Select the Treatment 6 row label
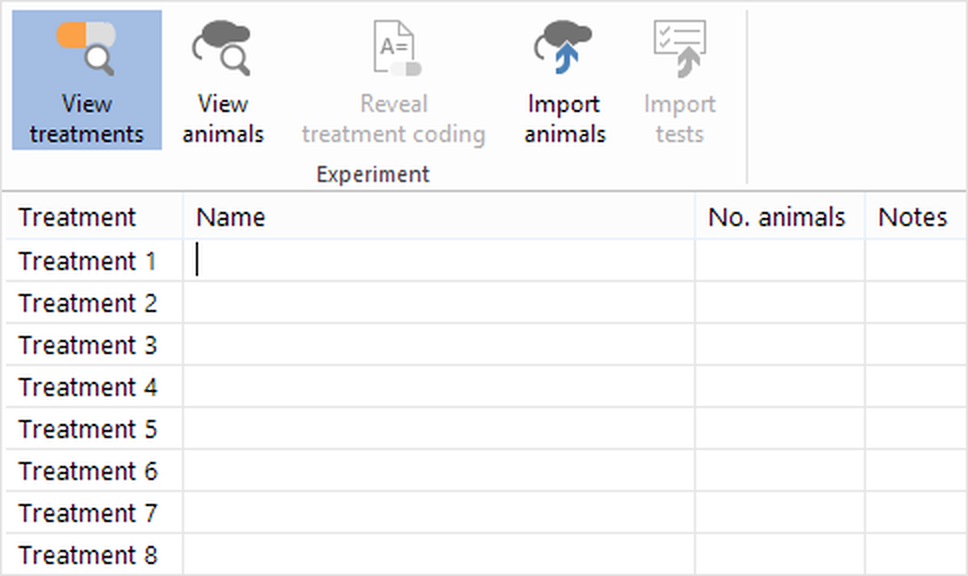Viewport: 968px width, 576px height. [x=88, y=471]
